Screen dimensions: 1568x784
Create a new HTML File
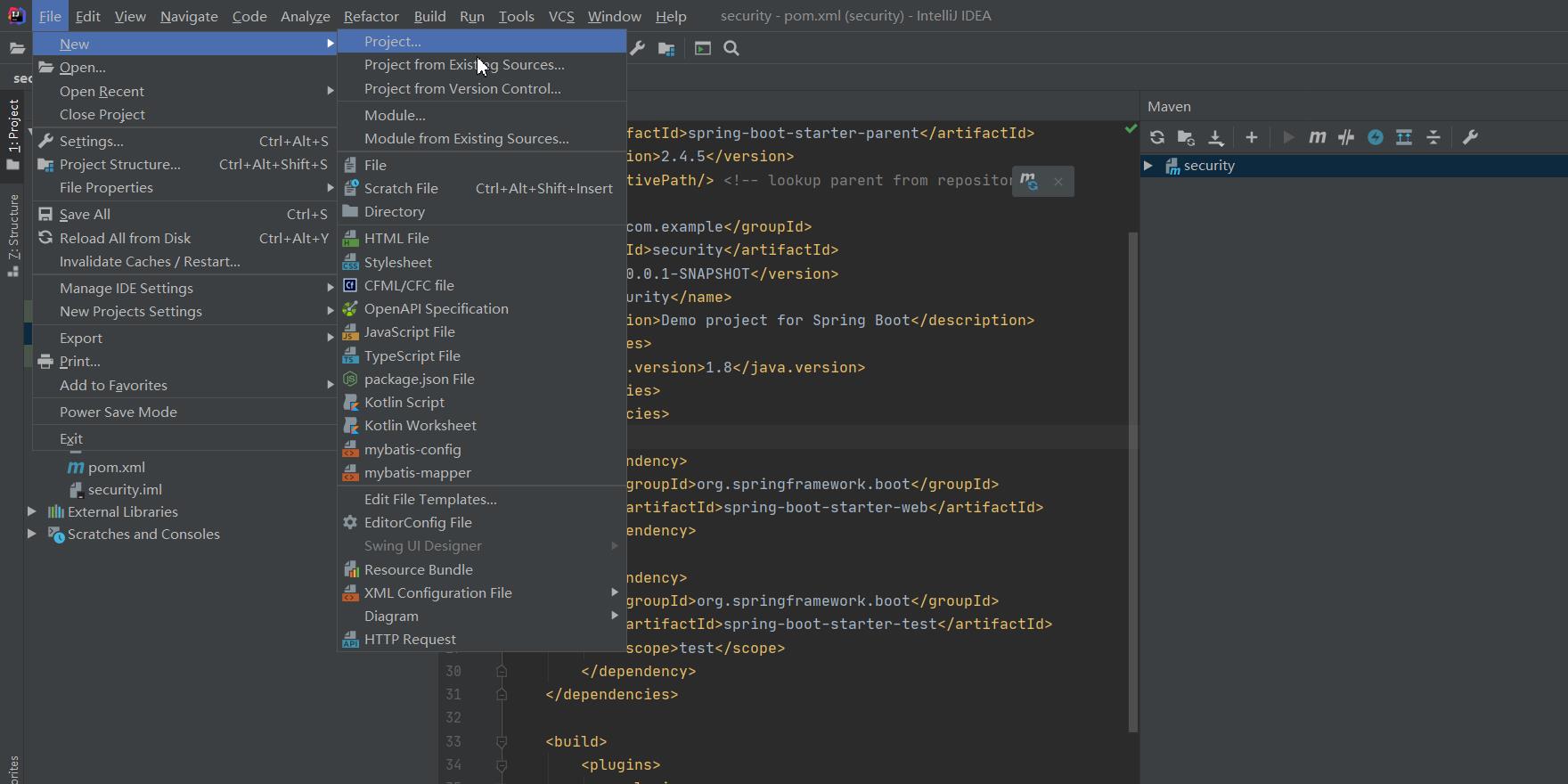[482, 238]
